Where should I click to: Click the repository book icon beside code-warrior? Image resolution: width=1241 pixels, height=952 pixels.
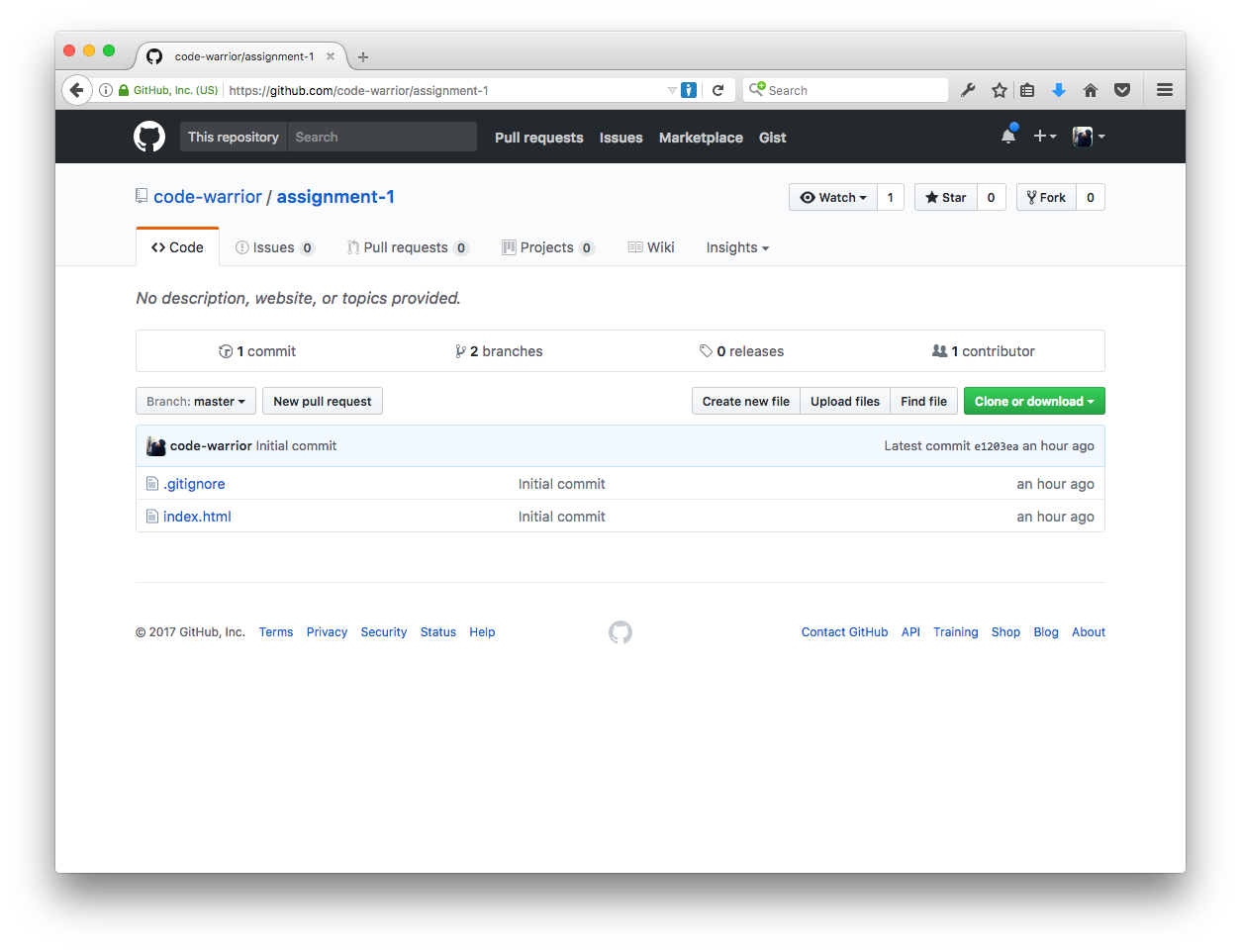point(142,196)
